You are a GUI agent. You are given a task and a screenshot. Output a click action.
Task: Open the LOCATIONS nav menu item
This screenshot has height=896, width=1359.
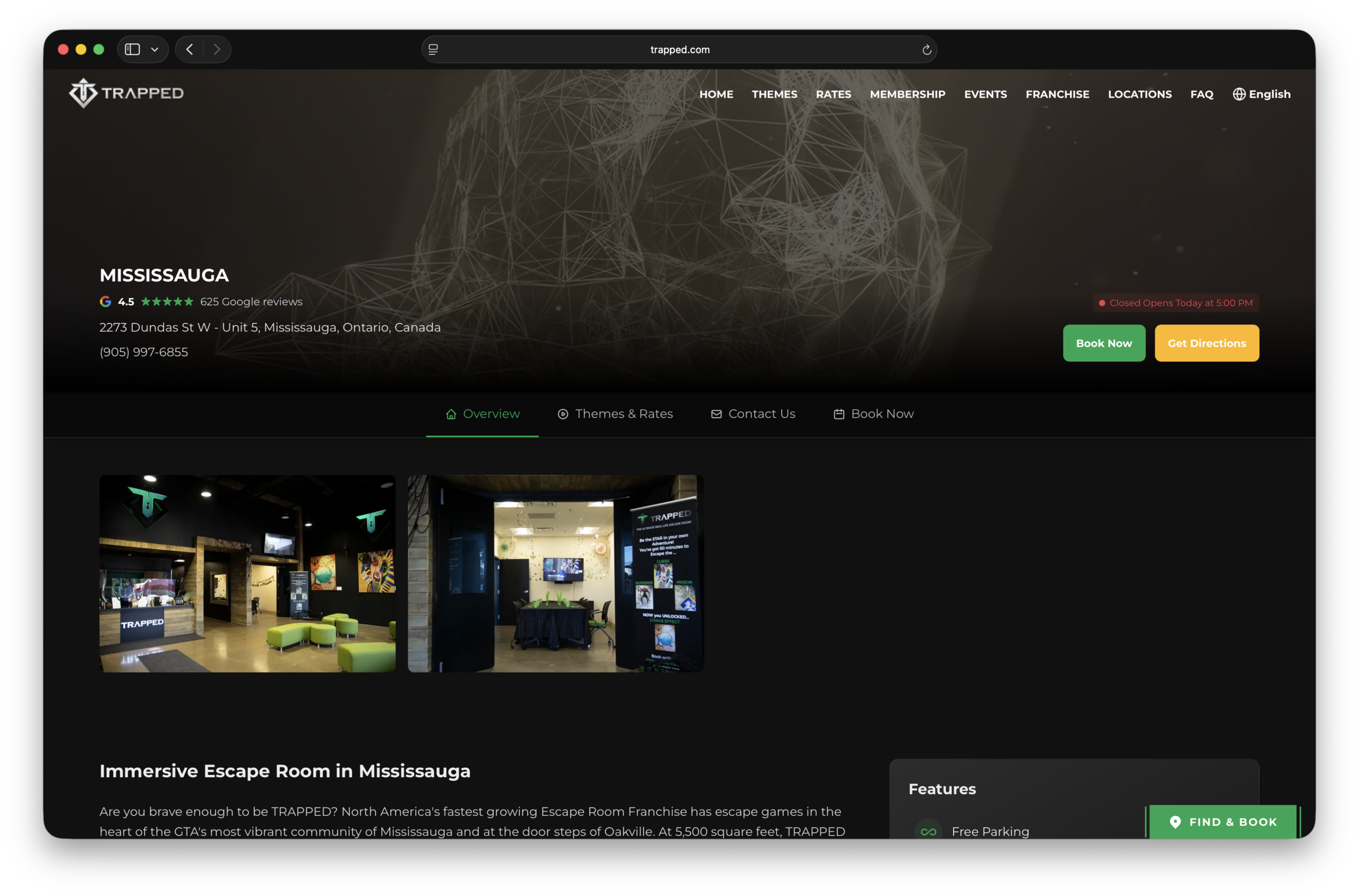click(x=1140, y=94)
